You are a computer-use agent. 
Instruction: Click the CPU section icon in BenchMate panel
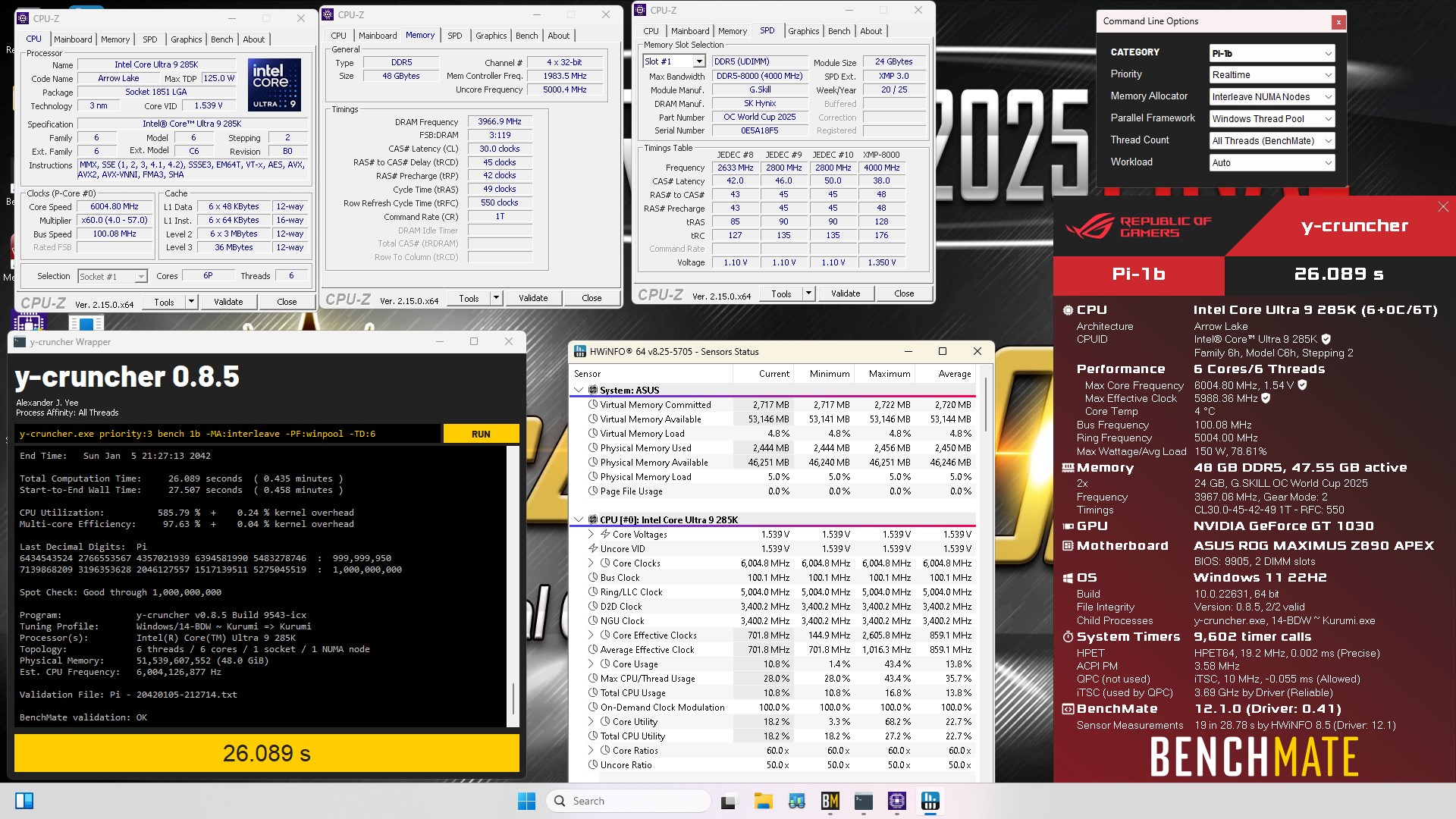1068,310
